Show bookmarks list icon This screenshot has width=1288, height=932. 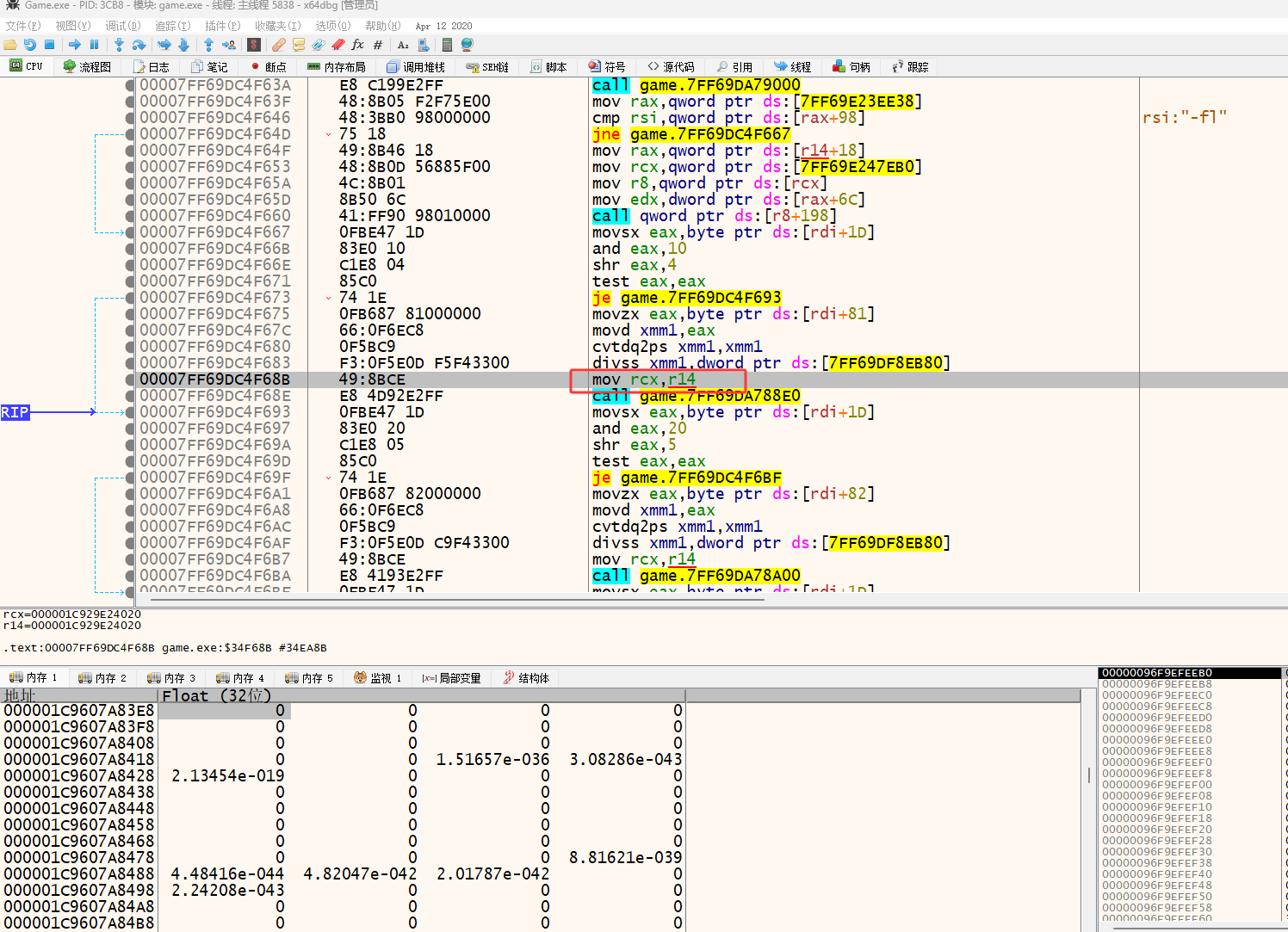pyautogui.click(x=338, y=45)
